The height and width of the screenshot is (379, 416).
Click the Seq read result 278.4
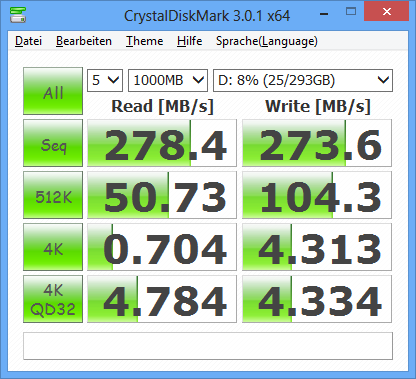tap(162, 143)
